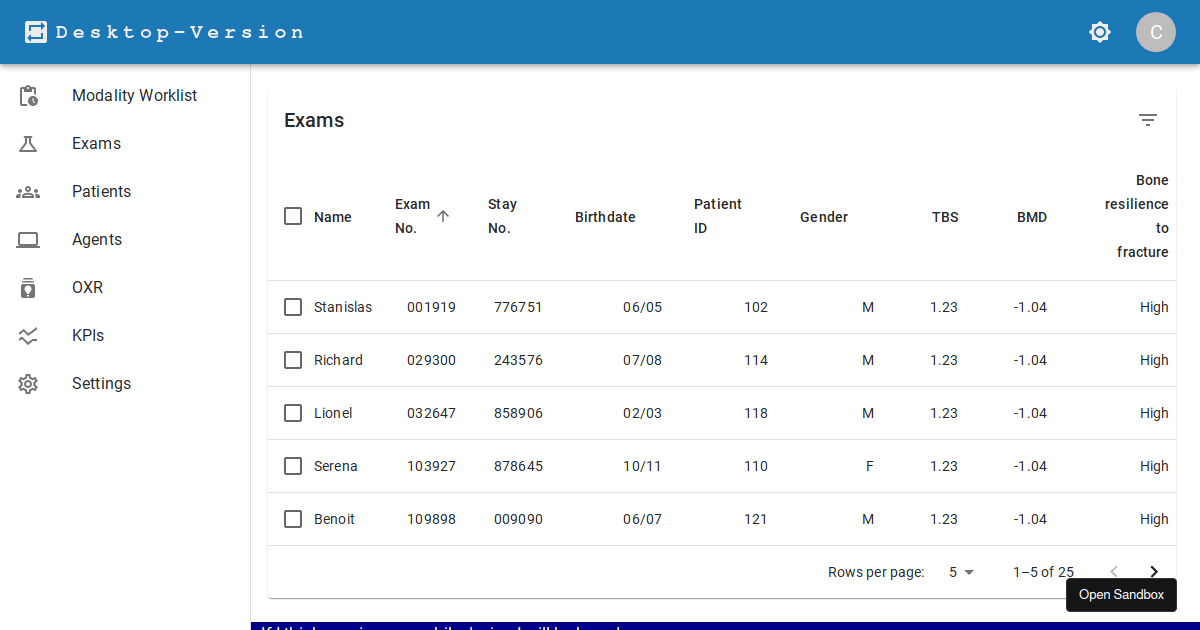Open the rows per page dropdown
The width and height of the screenshot is (1200, 630).
(x=961, y=572)
